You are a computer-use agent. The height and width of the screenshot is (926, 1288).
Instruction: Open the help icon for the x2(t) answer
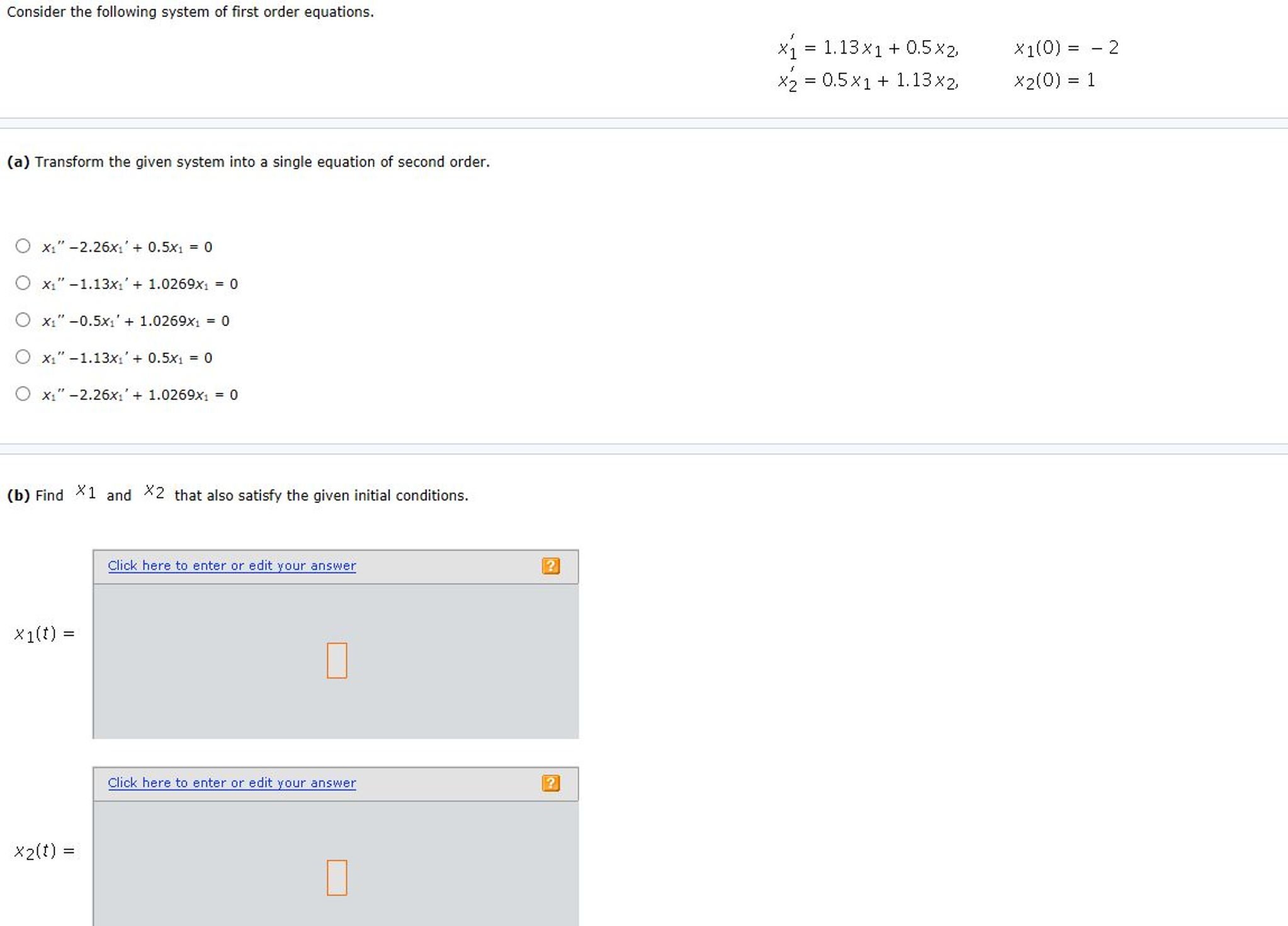click(x=550, y=783)
